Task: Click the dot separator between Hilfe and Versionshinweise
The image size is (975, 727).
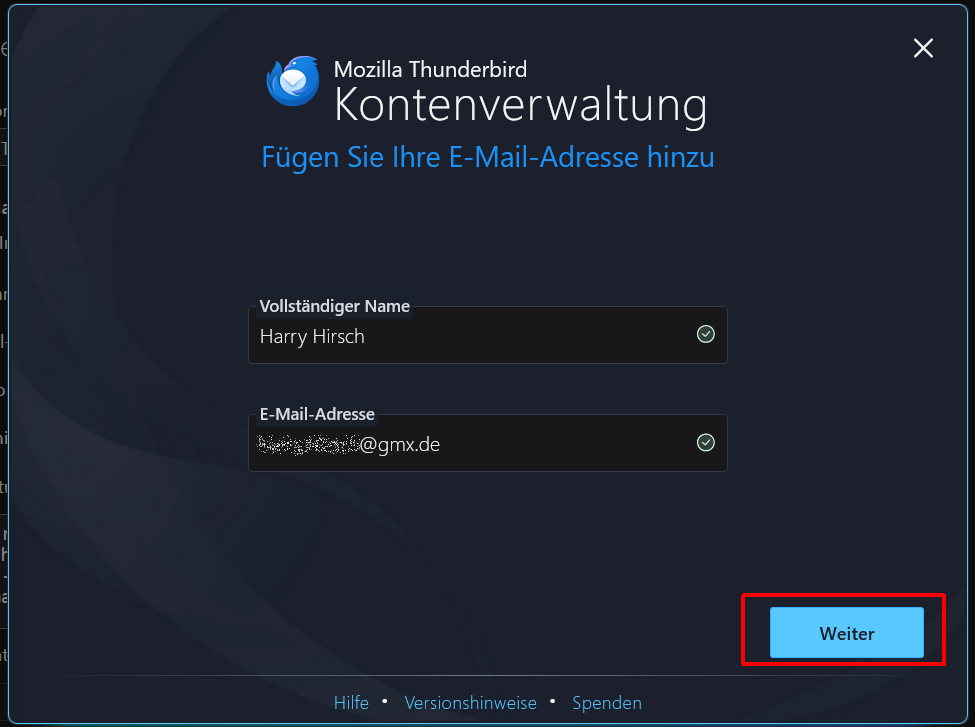Action: 385,701
